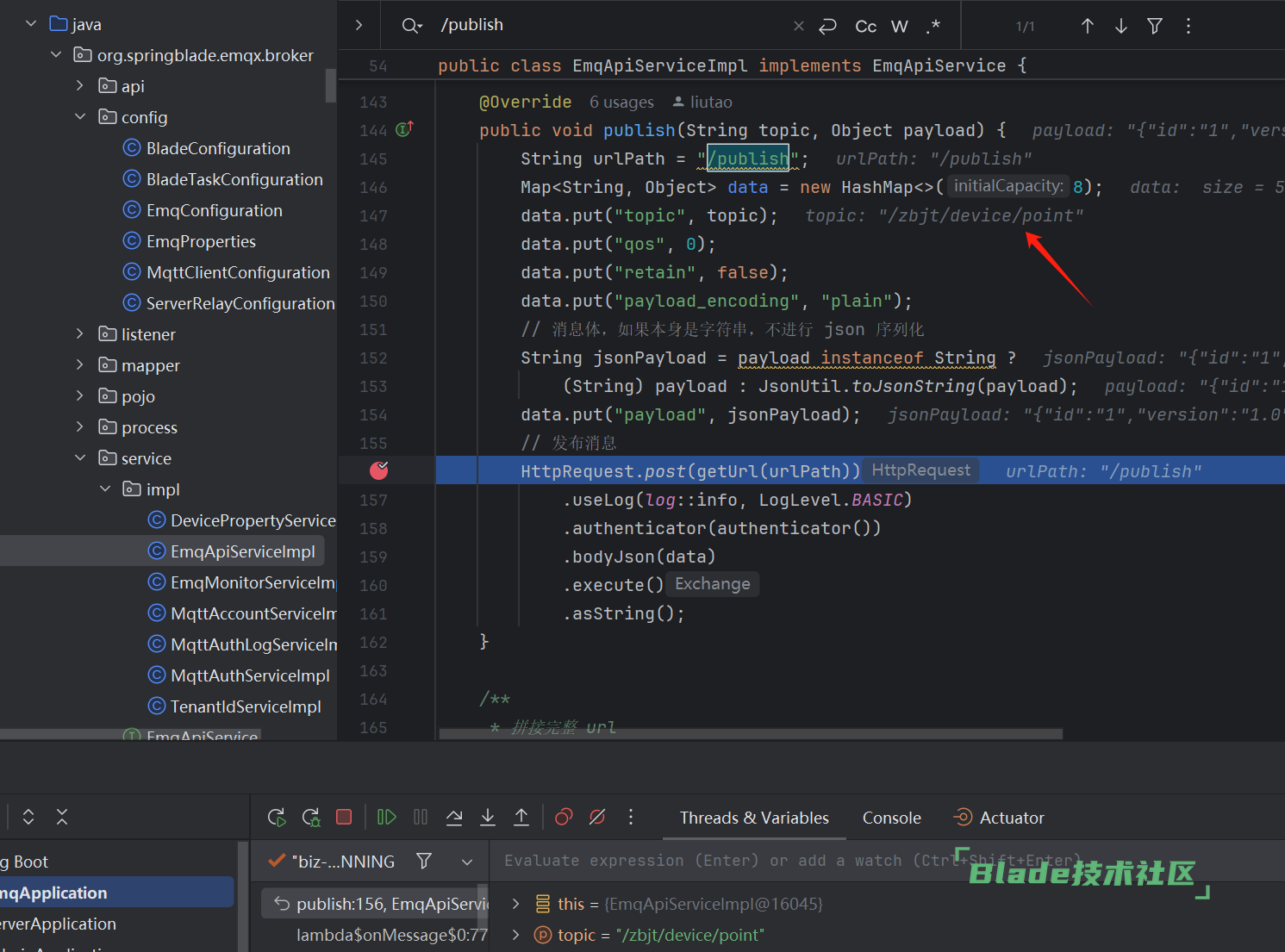Expand the topic variable node
This screenshot has width=1285, height=952.
(515, 935)
